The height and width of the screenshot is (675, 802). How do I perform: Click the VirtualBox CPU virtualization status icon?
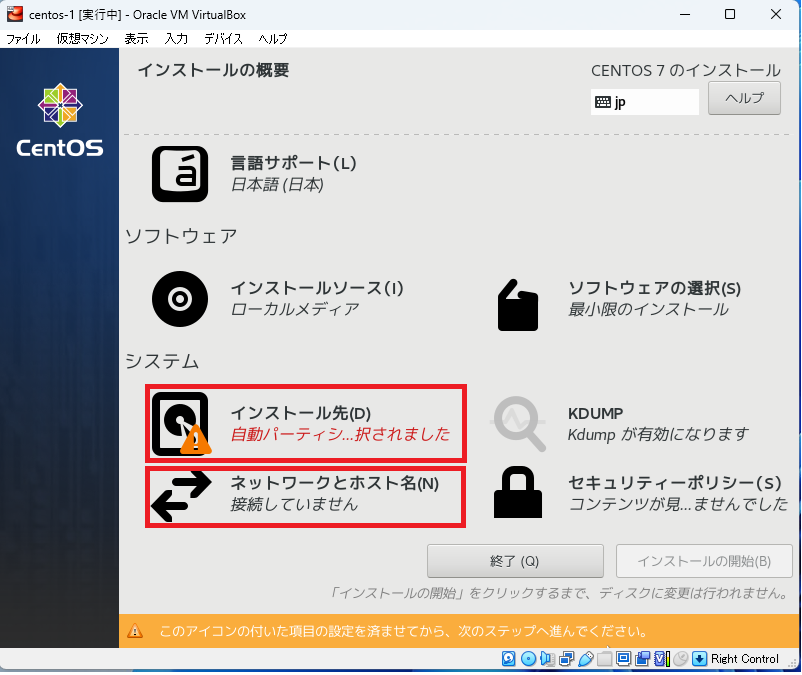pos(662,659)
